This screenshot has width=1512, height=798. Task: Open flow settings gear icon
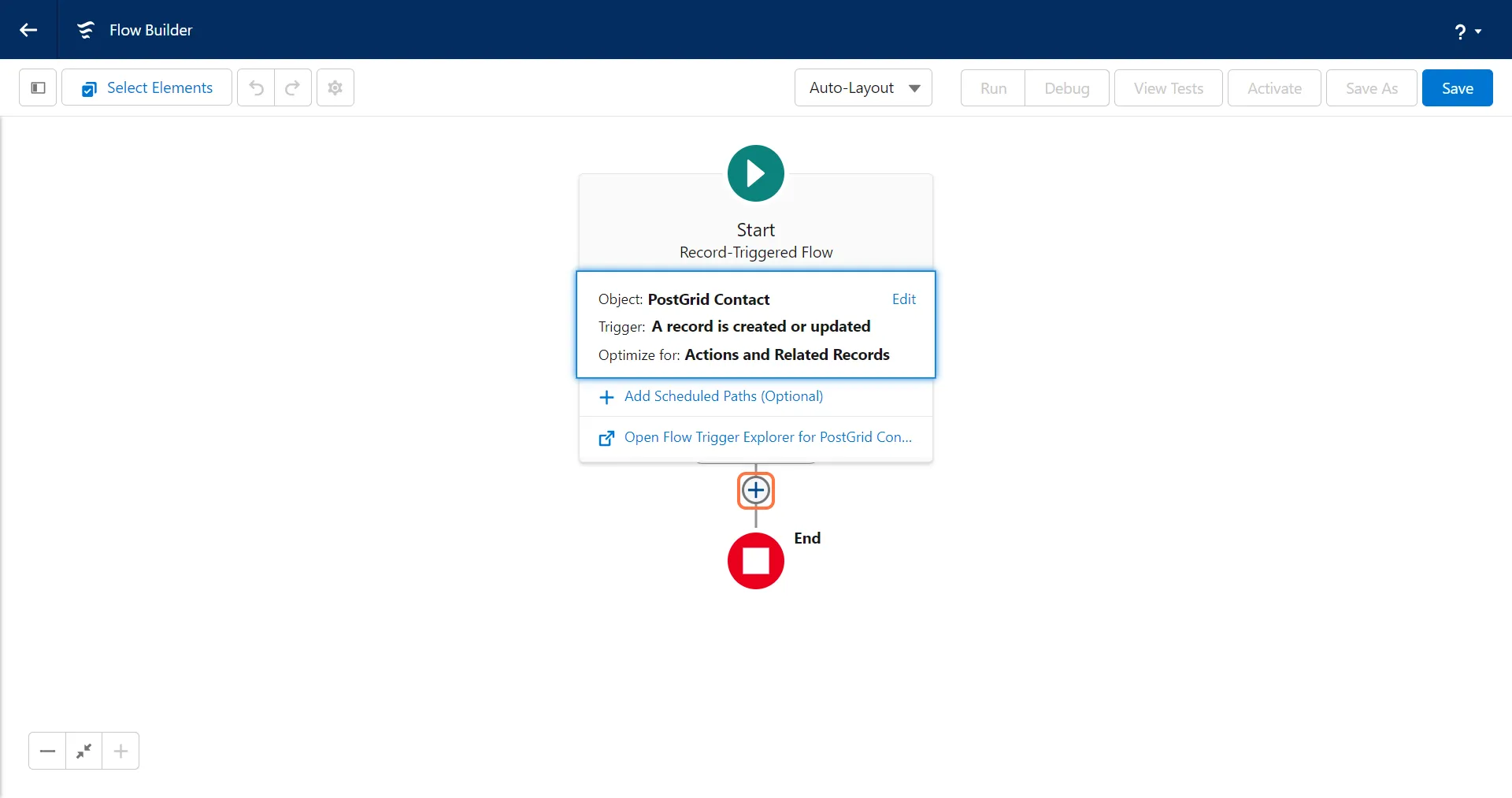pos(335,87)
